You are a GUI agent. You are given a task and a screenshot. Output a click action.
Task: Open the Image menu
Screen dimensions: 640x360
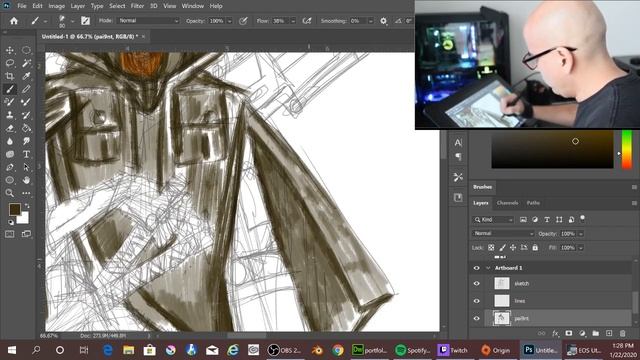pyautogui.click(x=57, y=6)
